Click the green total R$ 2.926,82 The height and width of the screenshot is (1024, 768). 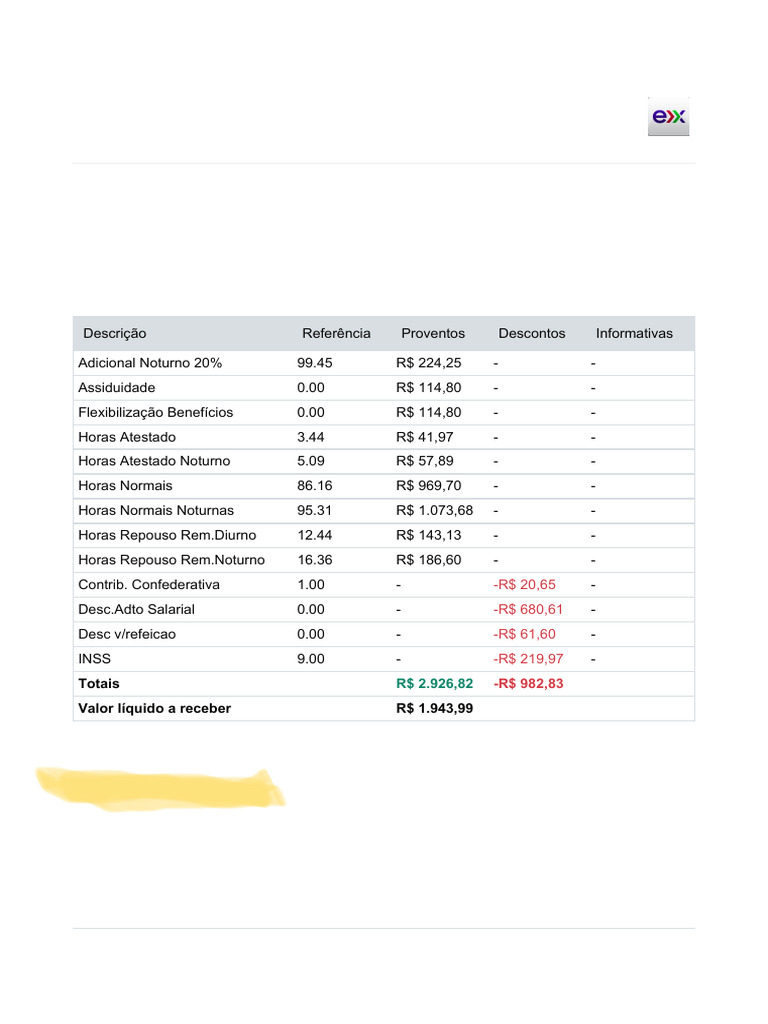click(434, 684)
